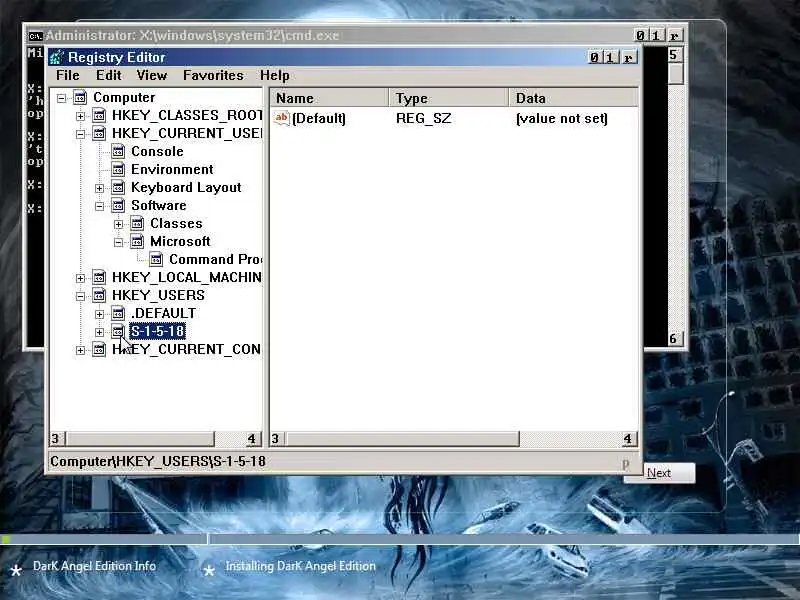This screenshot has width=800, height=600.
Task: Click values pane right scroll arrow
Action: click(x=628, y=439)
